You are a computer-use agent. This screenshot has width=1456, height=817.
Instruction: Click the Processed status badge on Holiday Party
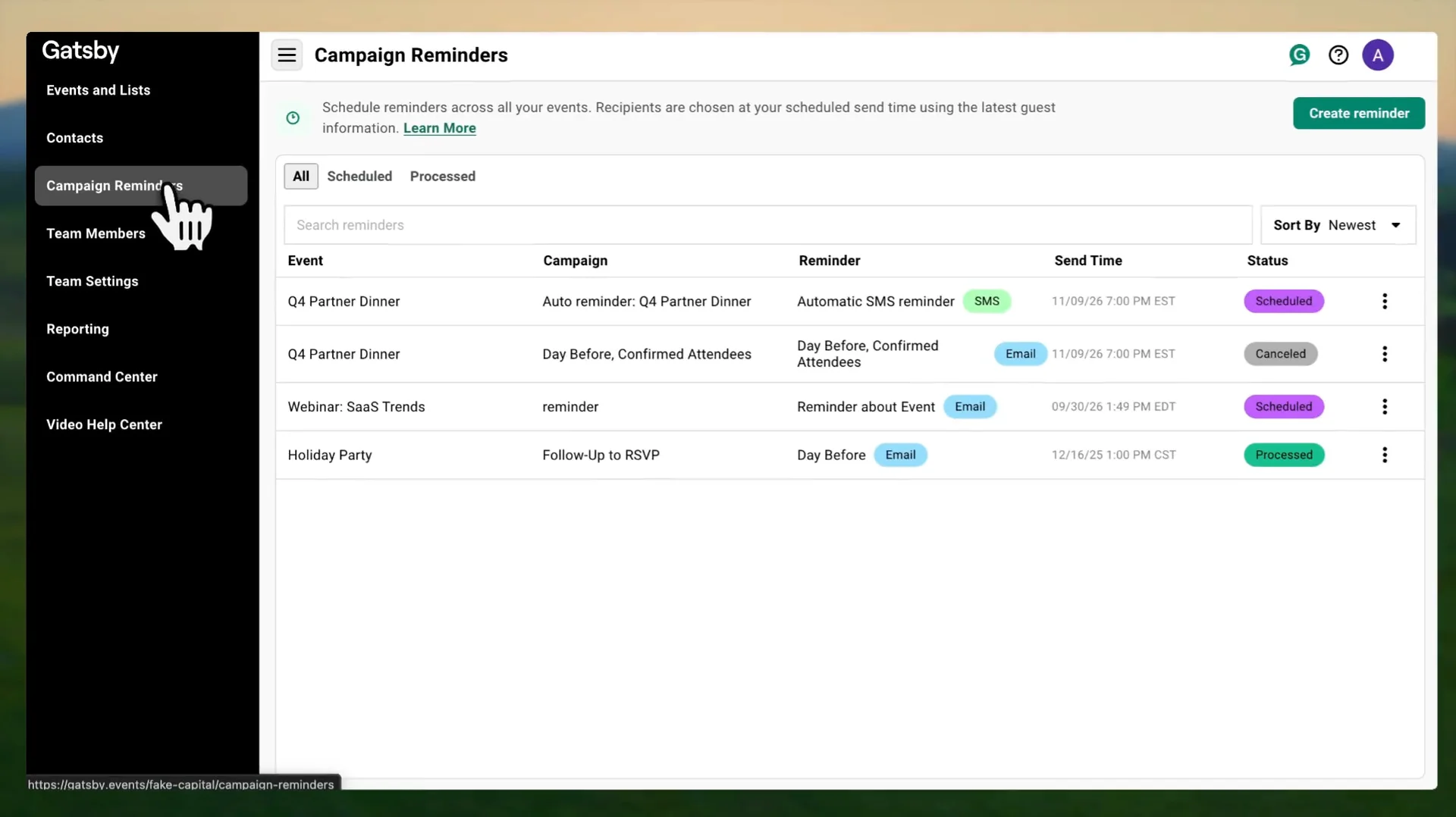coord(1284,455)
